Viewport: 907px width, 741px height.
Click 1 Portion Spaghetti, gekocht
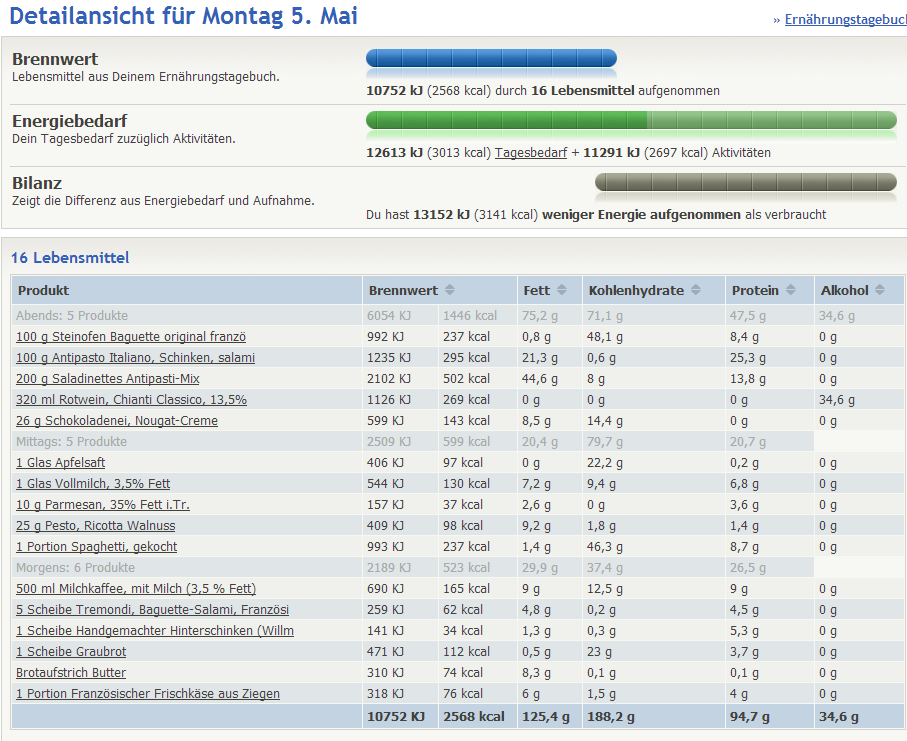[97, 547]
